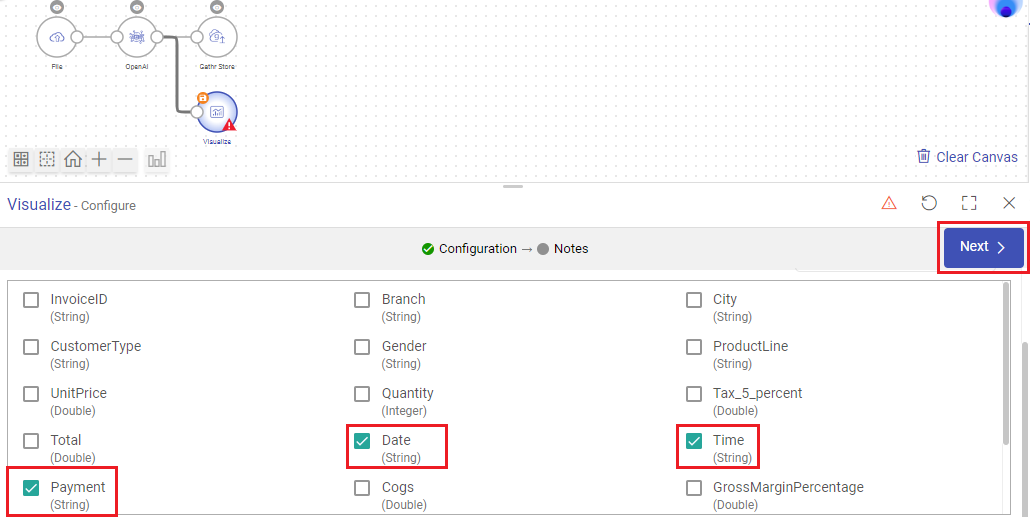This screenshot has width=1030, height=517.
Task: Click Clear Canvas
Action: click(967, 157)
